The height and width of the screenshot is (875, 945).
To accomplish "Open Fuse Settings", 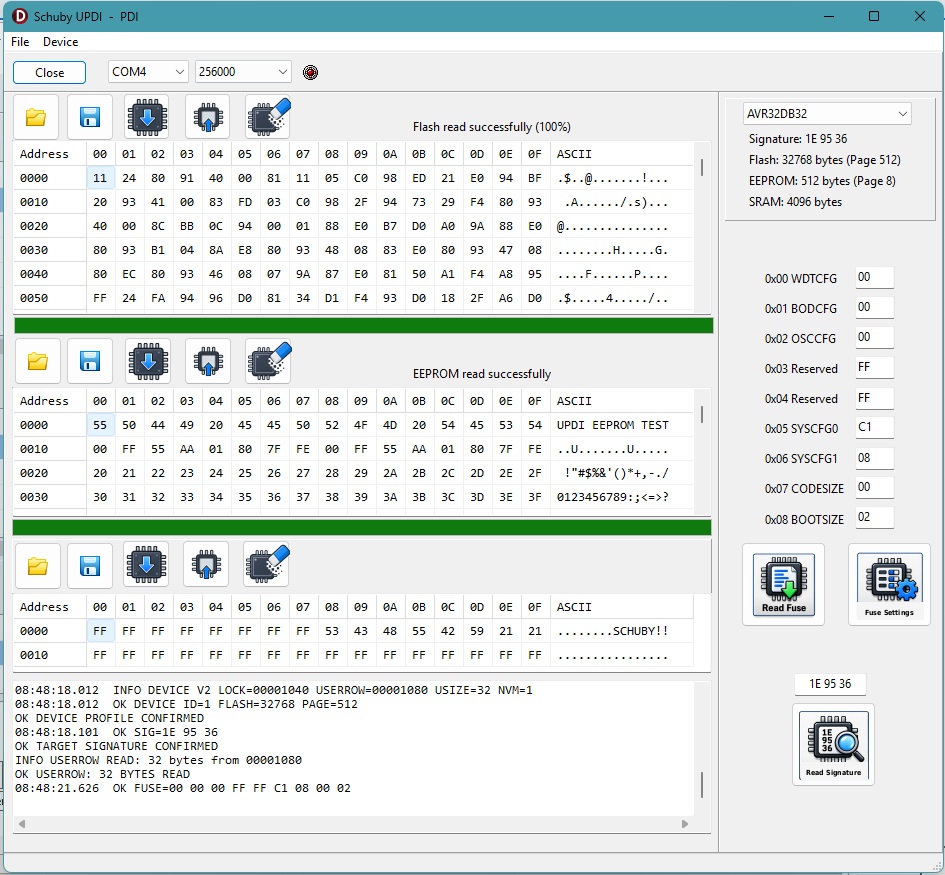I will pyautogui.click(x=890, y=585).
